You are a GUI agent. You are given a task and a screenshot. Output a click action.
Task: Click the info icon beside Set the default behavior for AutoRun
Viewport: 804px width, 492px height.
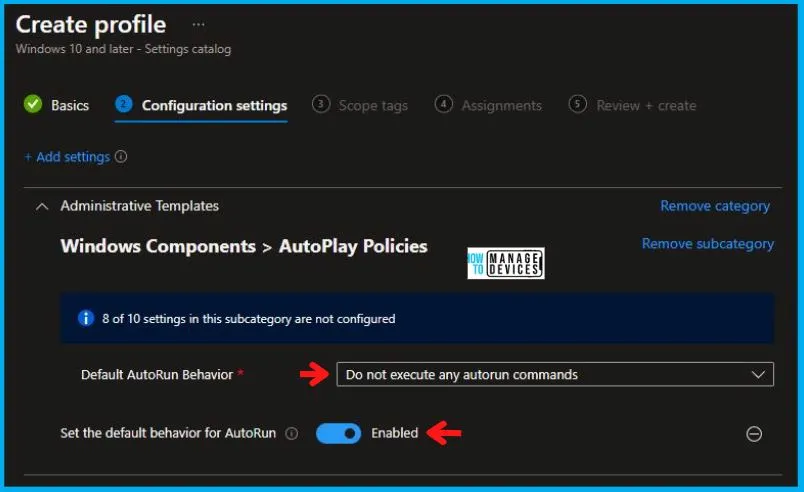[x=292, y=434]
